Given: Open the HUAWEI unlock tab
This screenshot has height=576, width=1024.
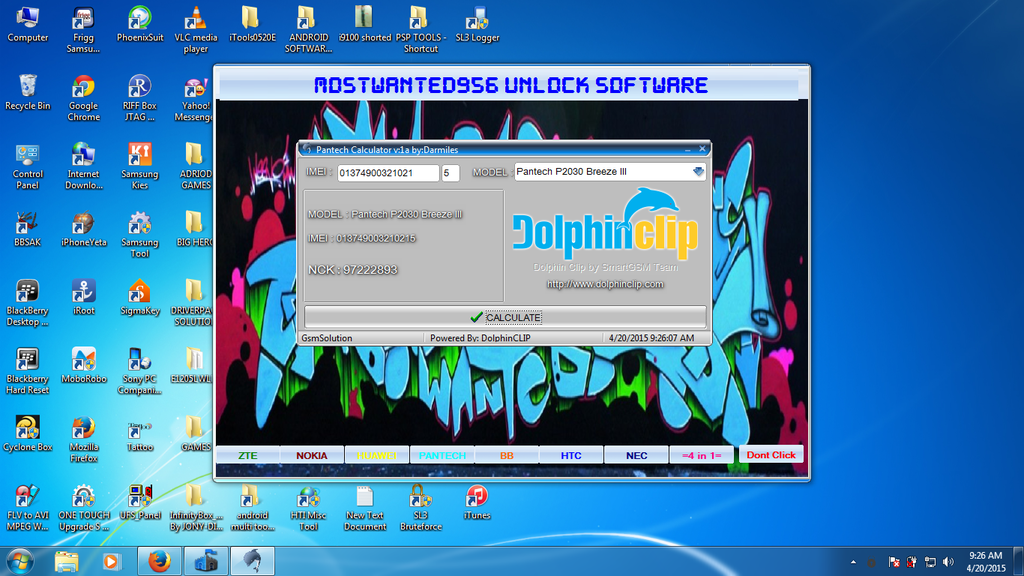Looking at the screenshot, I should coord(376,455).
